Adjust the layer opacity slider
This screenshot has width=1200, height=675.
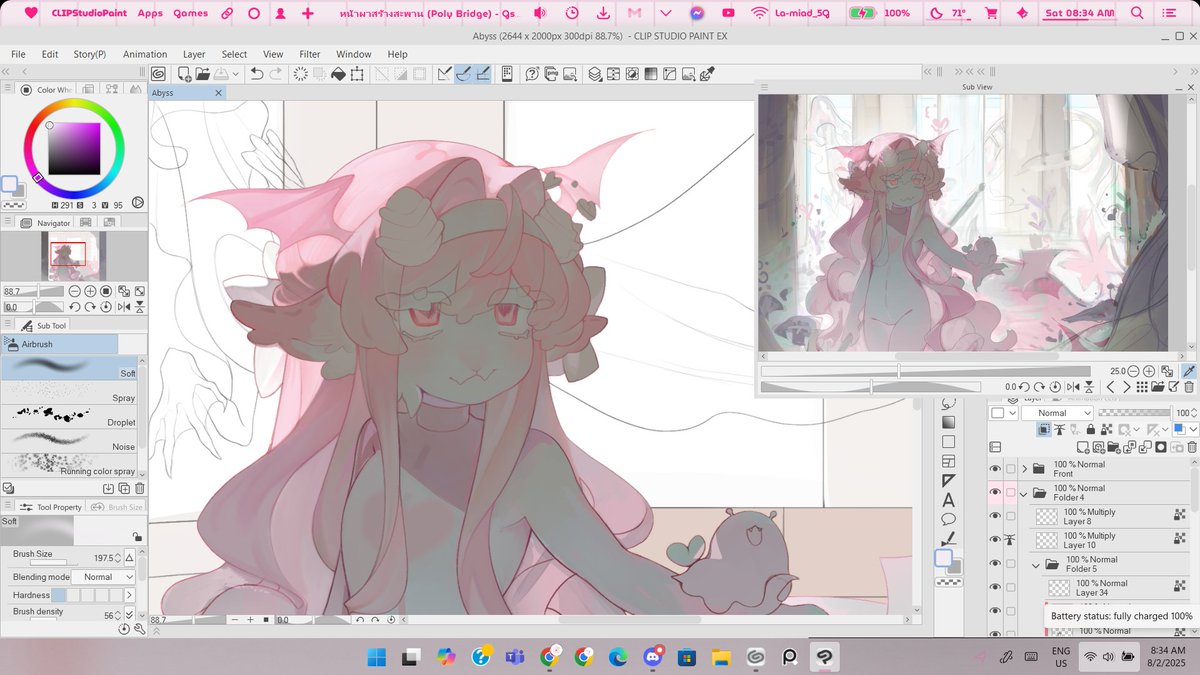coord(1134,412)
